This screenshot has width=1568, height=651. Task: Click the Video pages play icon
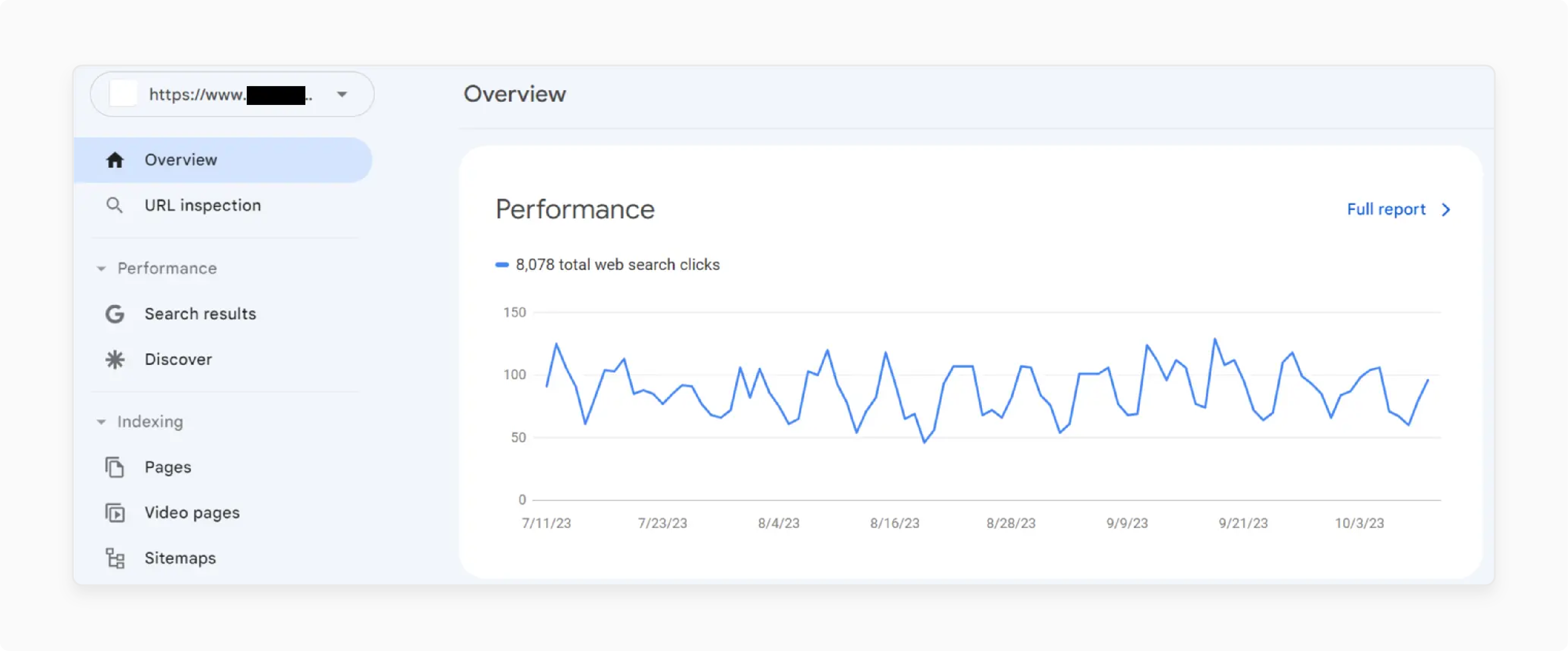(x=115, y=513)
